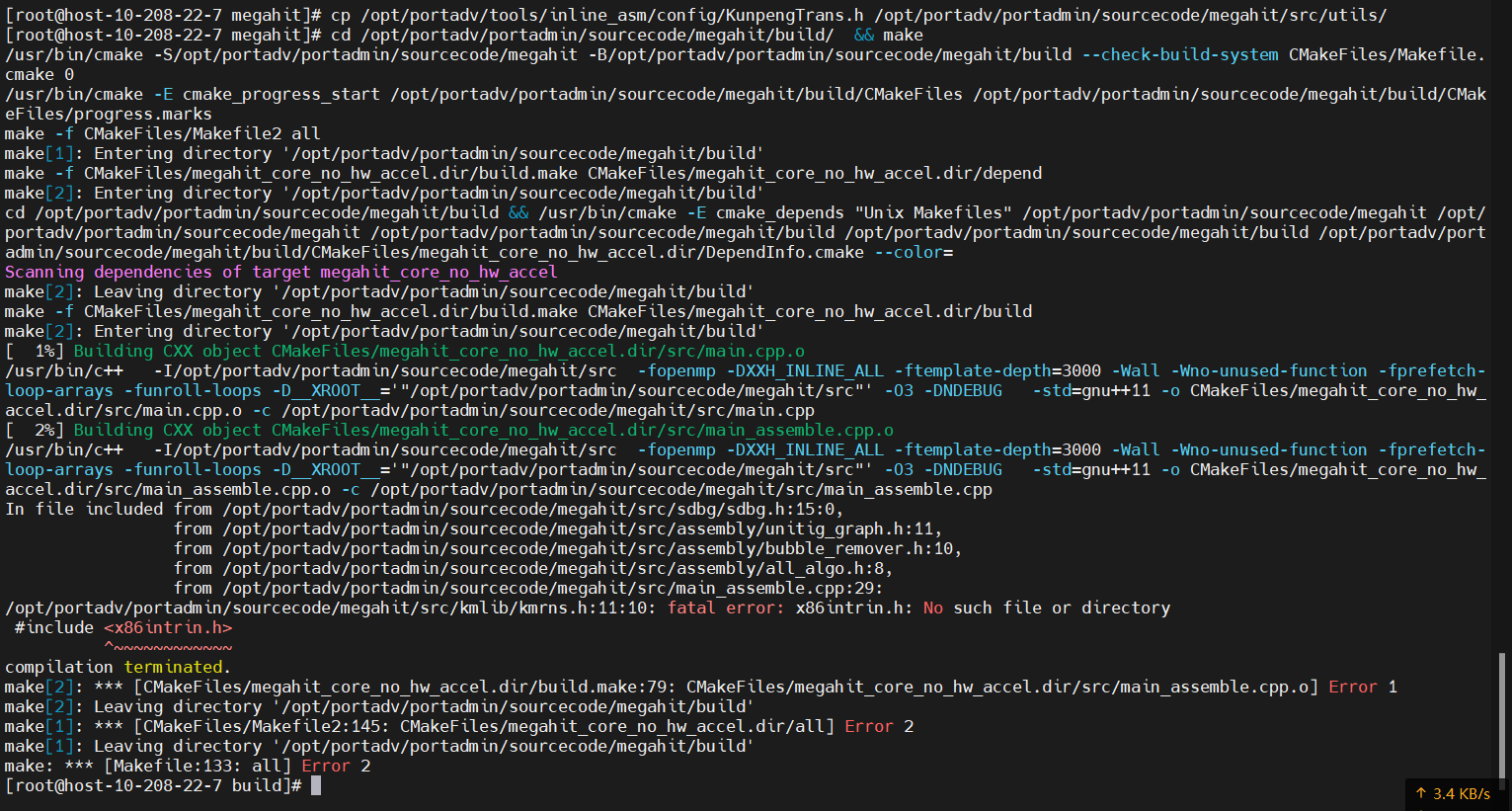Click the "cmake 0" wrapped line

[40, 74]
